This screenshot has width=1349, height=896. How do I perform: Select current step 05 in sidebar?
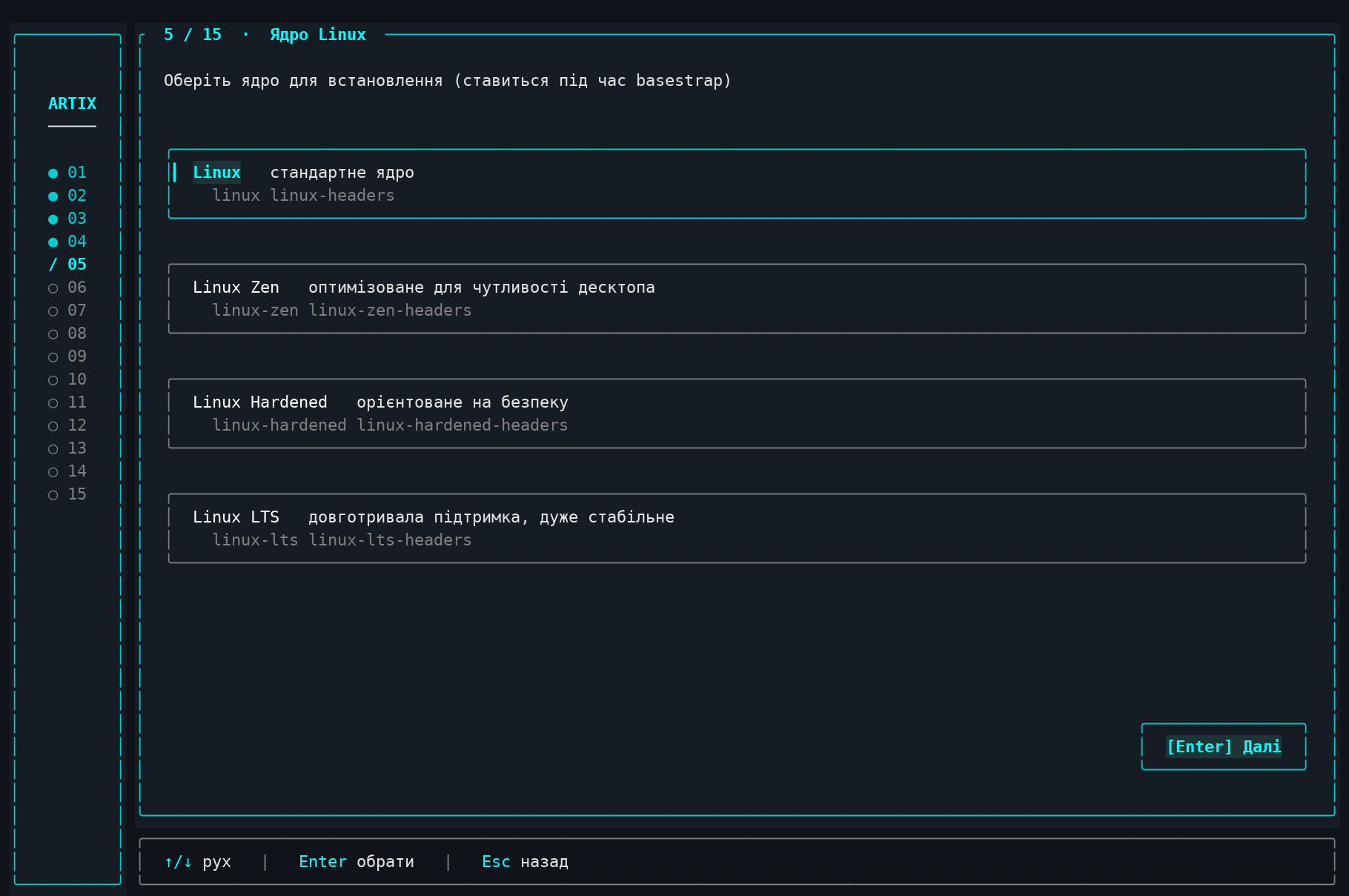click(67, 265)
